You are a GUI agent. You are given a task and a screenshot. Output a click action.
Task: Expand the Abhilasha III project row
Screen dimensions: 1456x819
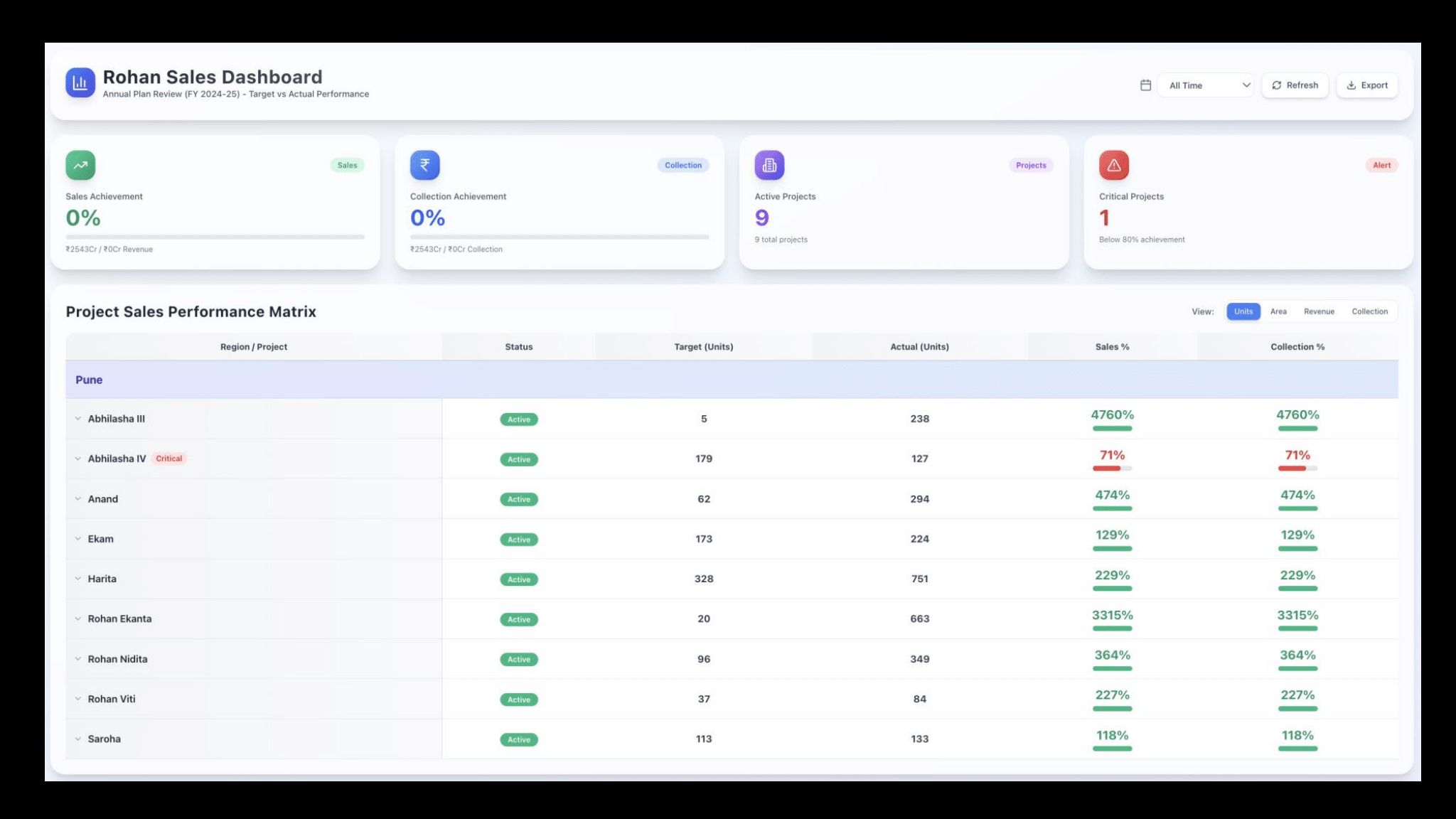point(78,419)
